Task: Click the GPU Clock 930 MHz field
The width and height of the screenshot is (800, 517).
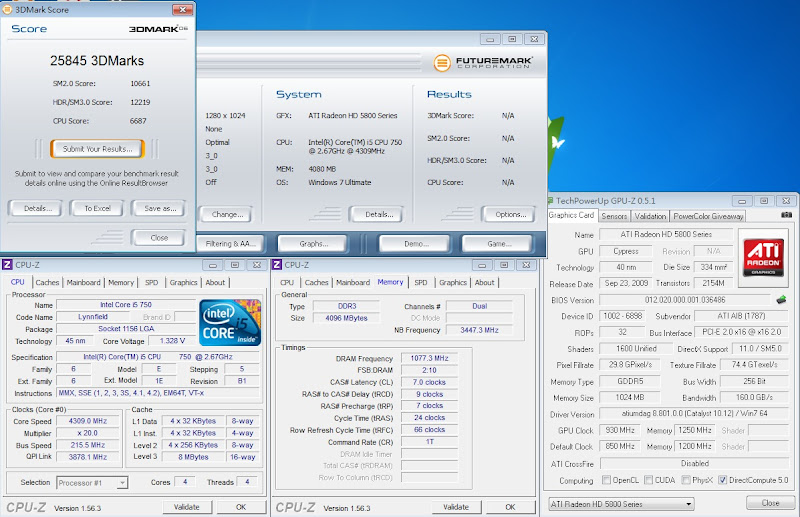Action: click(x=619, y=430)
